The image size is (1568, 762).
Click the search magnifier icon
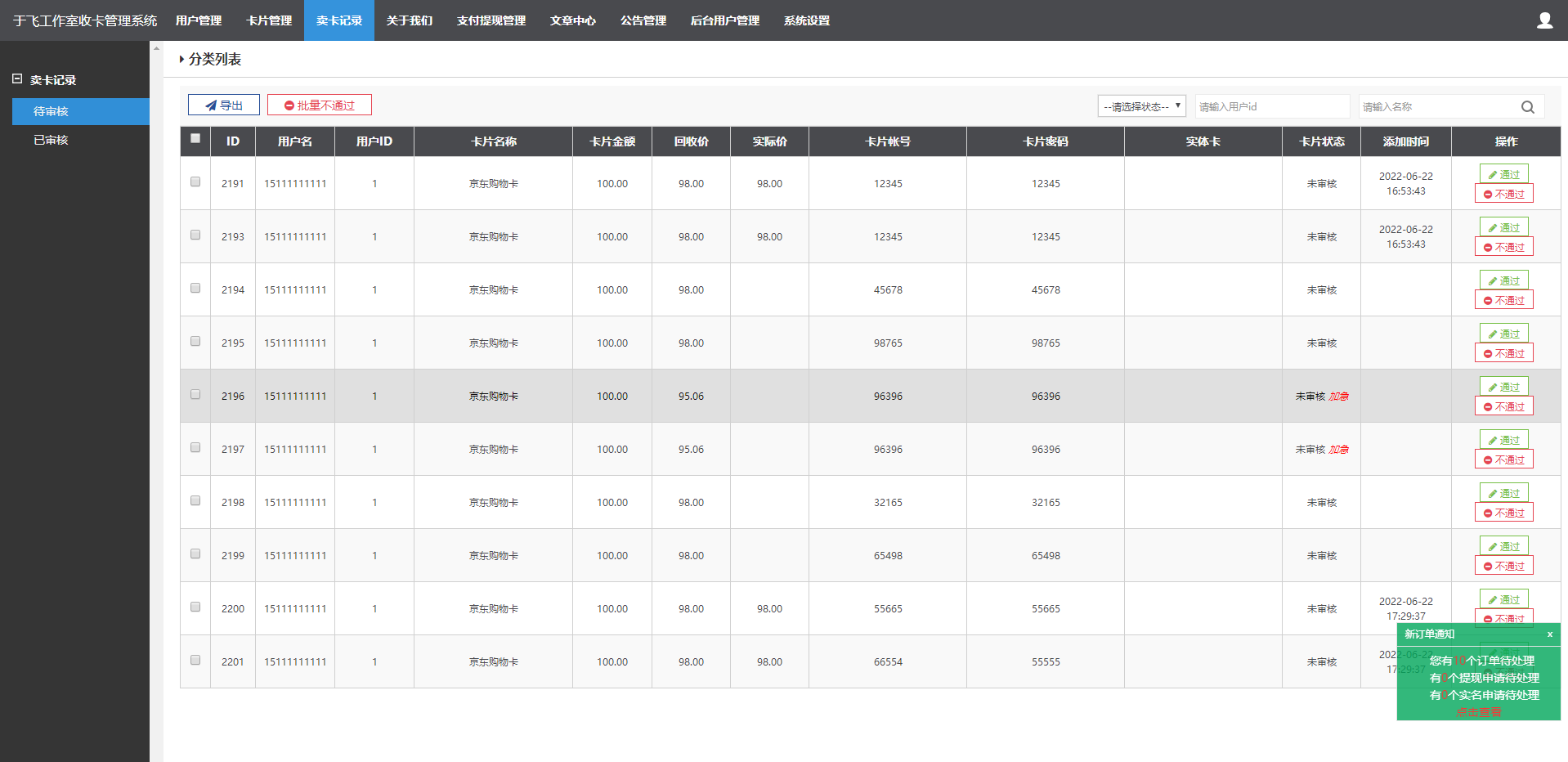click(x=1527, y=107)
